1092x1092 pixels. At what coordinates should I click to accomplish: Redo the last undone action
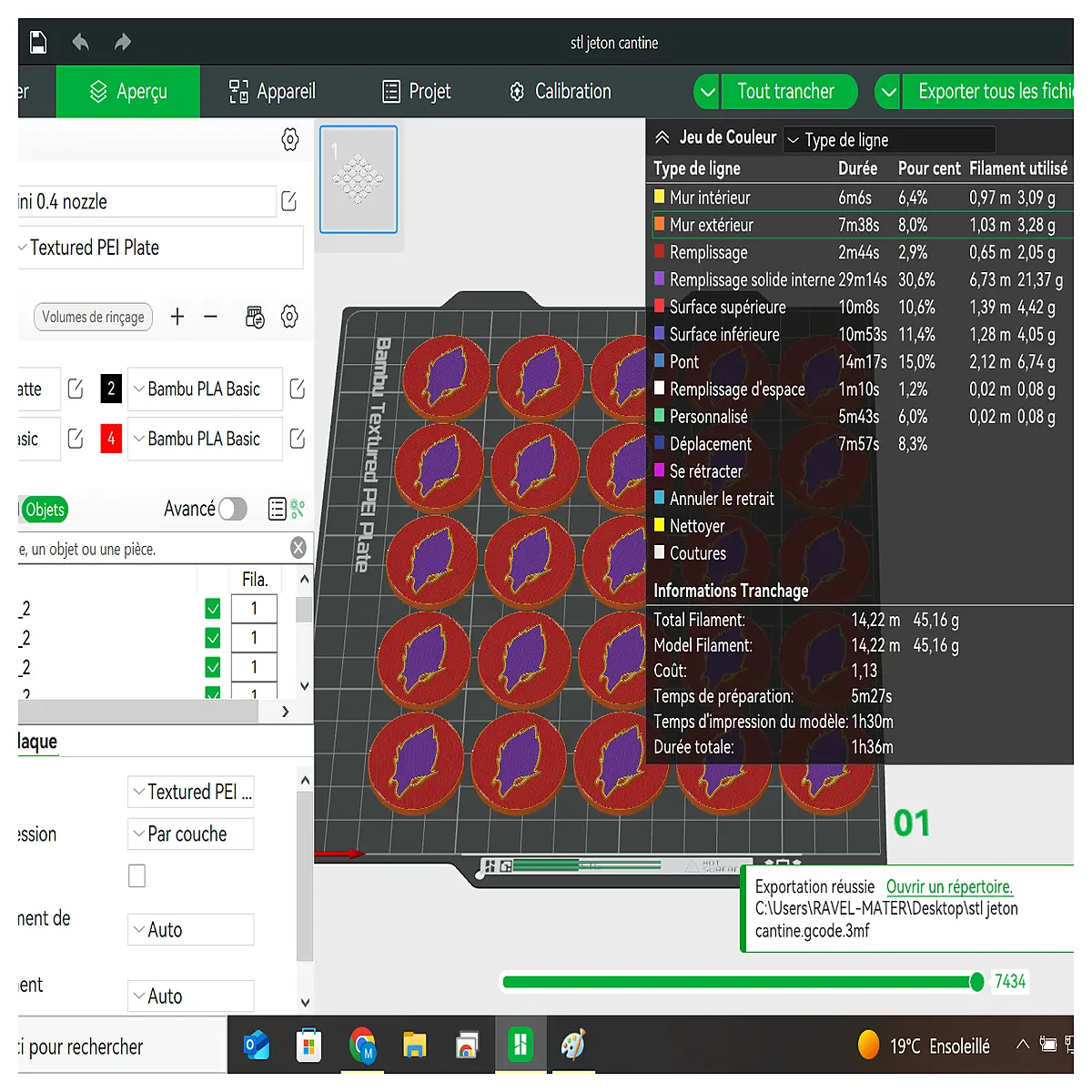[123, 42]
